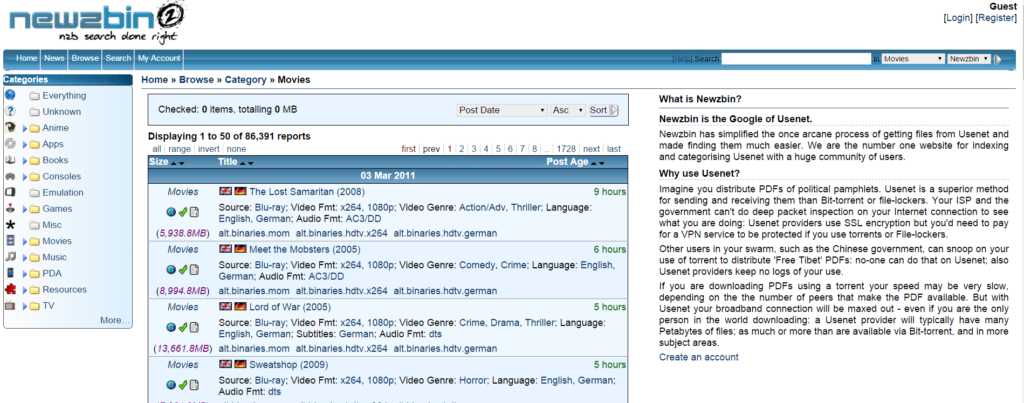1024x403 pixels.
Task: Expand the Apps category tree
Action: [x=25, y=144]
